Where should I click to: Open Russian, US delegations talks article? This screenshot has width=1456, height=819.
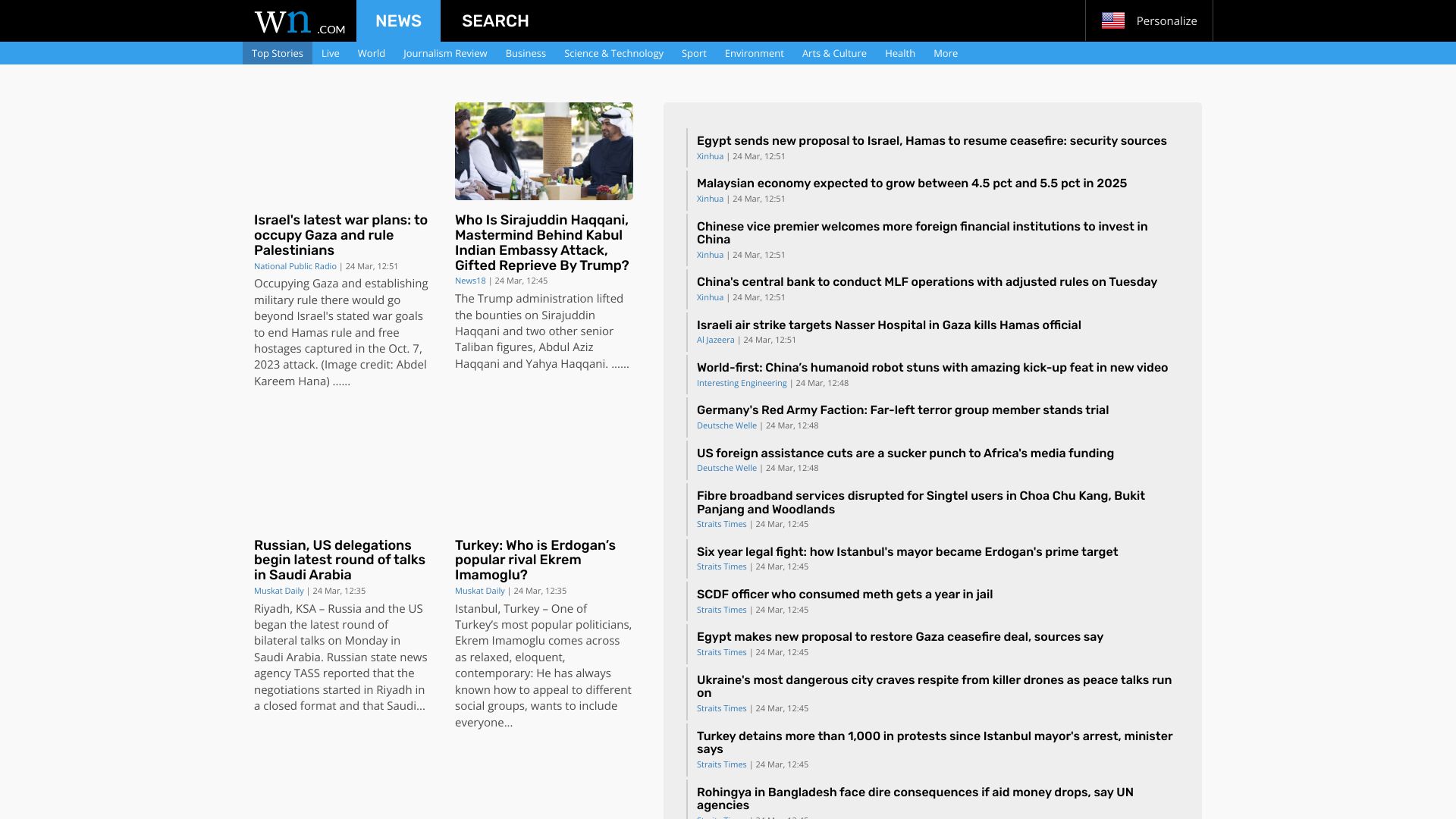[340, 560]
